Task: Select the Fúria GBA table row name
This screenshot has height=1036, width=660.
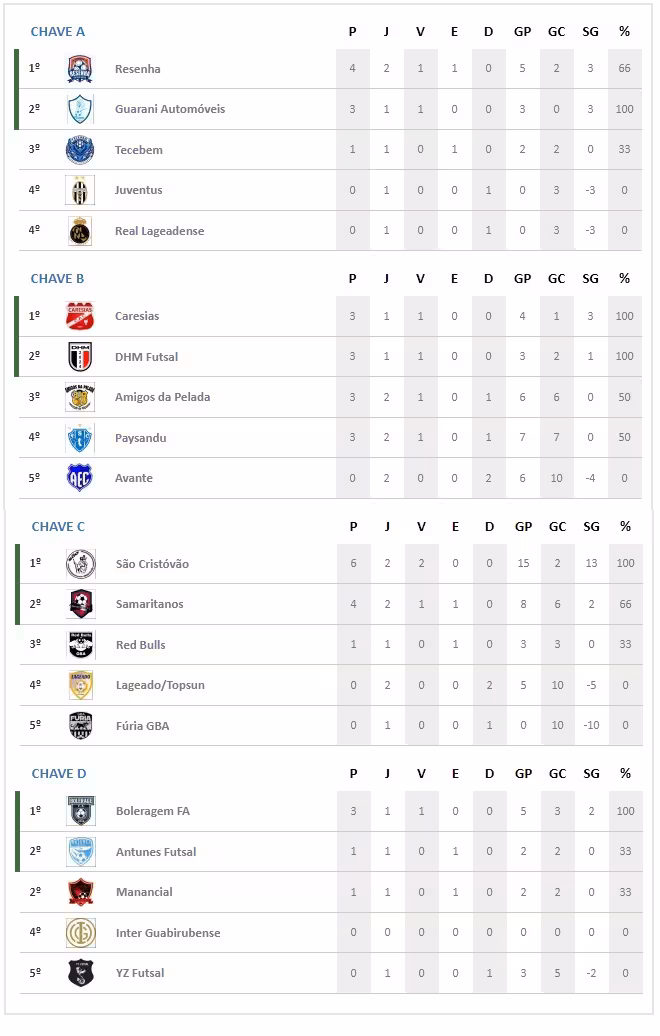Action: pos(142,726)
